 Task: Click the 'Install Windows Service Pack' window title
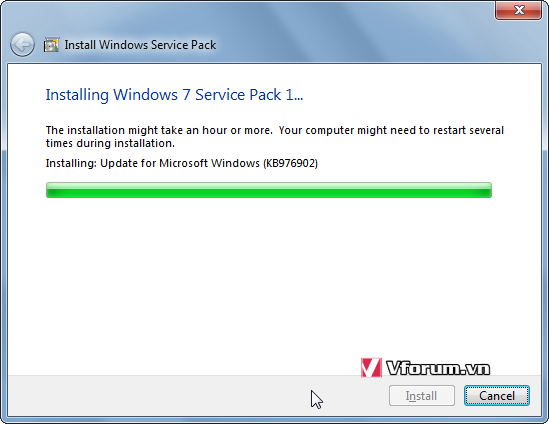click(x=140, y=45)
